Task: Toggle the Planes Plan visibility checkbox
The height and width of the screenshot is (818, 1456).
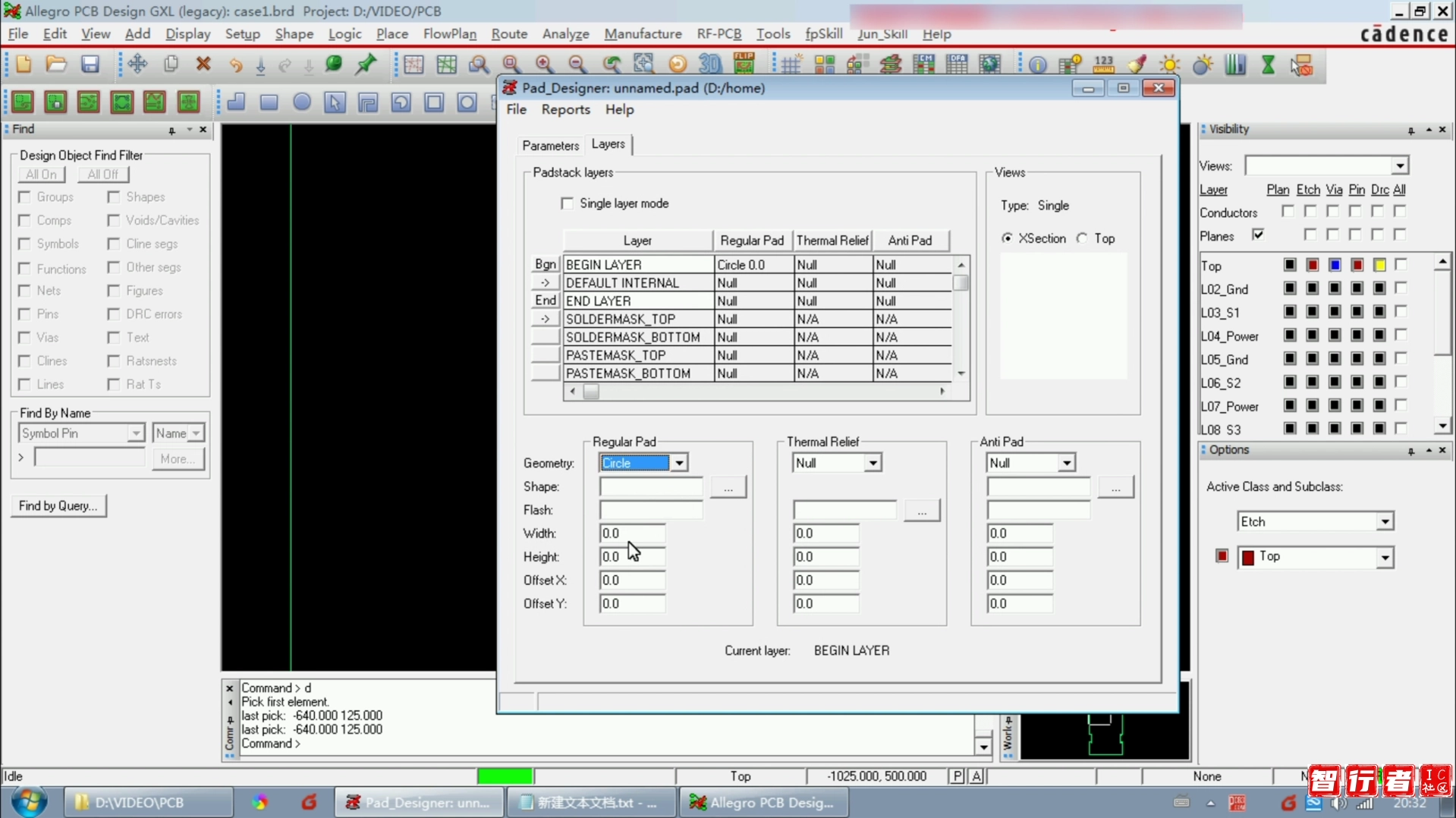Action: (1258, 234)
